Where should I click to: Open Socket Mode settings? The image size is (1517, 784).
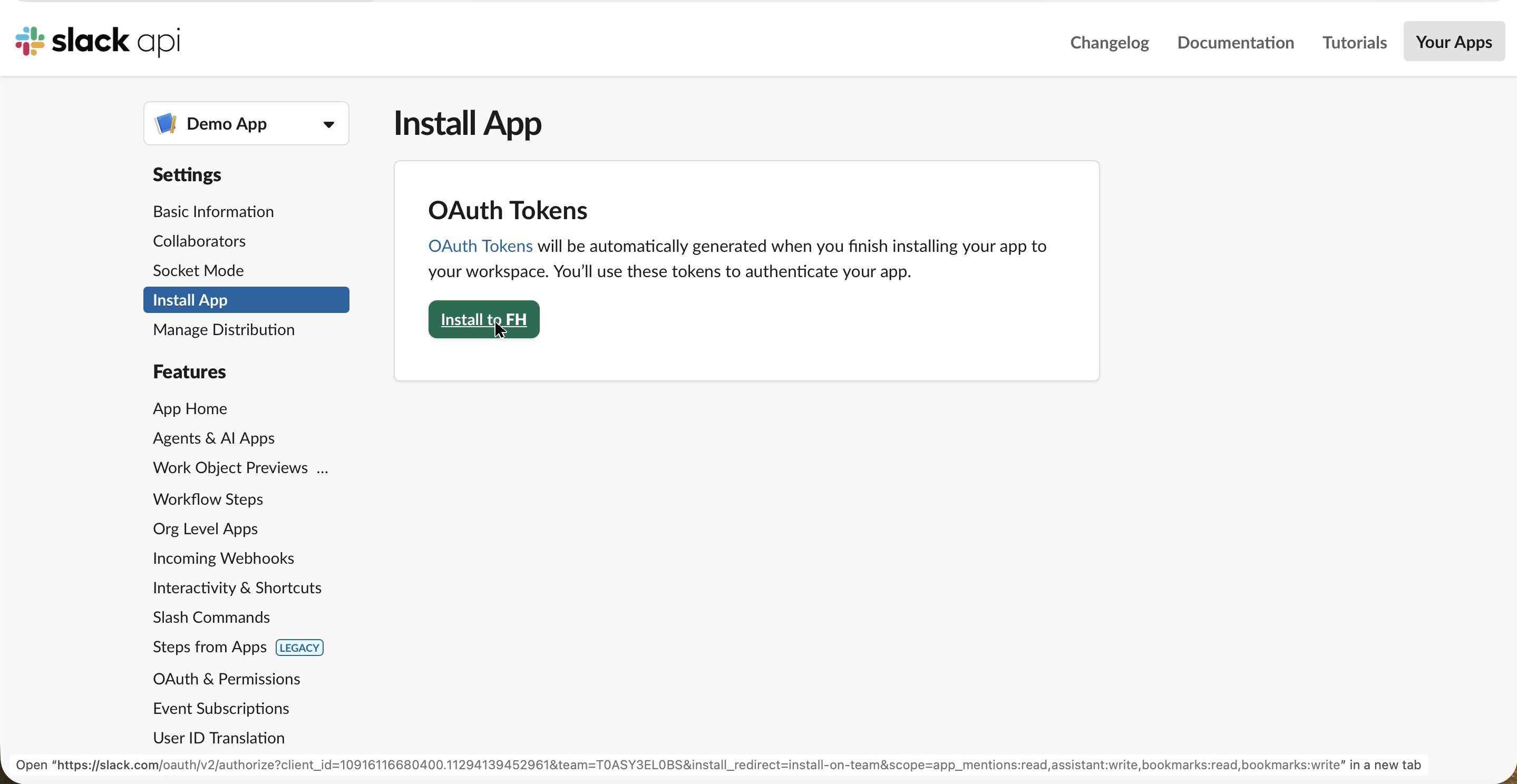click(x=198, y=270)
